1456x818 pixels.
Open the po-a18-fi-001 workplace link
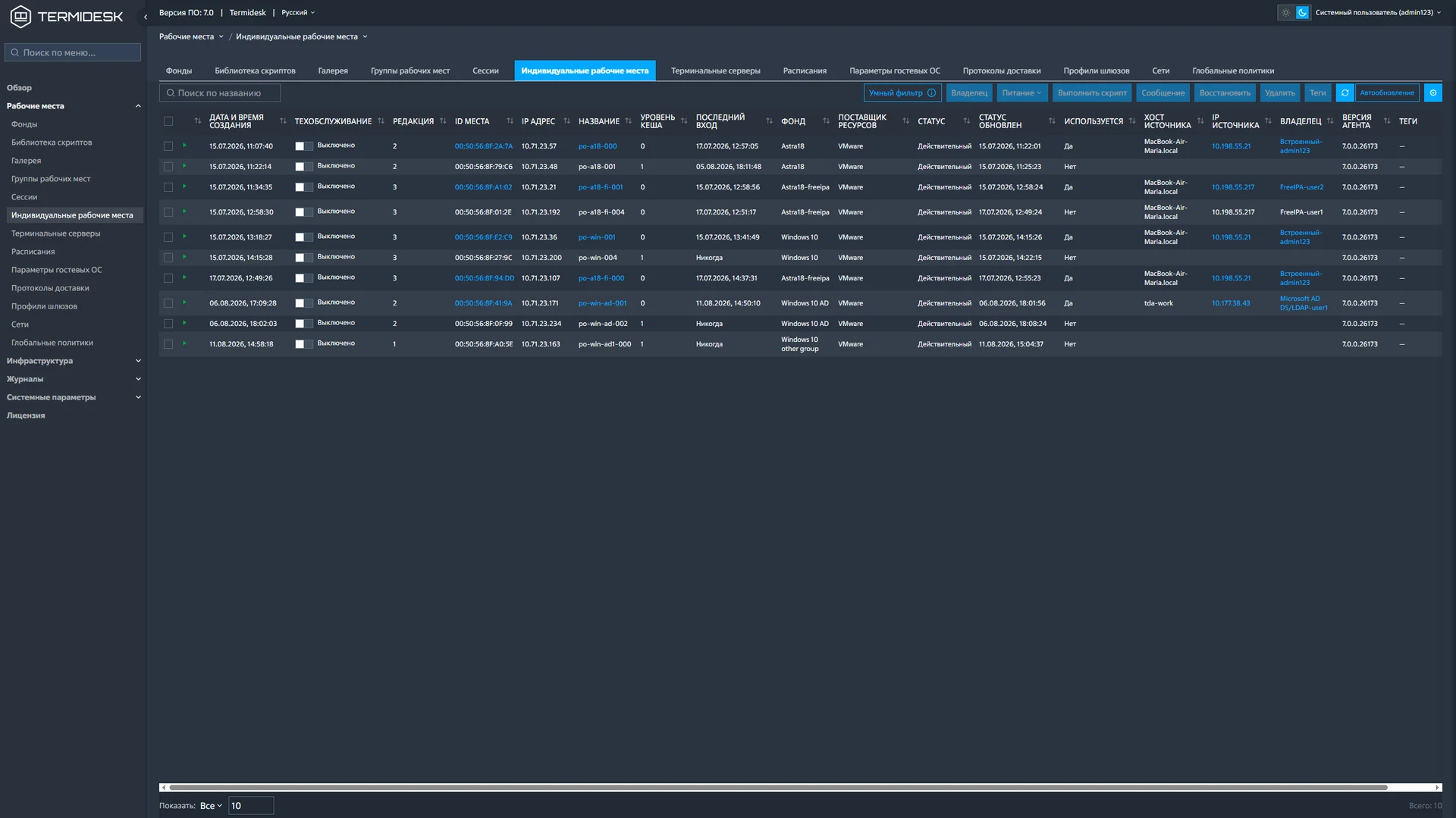point(601,187)
